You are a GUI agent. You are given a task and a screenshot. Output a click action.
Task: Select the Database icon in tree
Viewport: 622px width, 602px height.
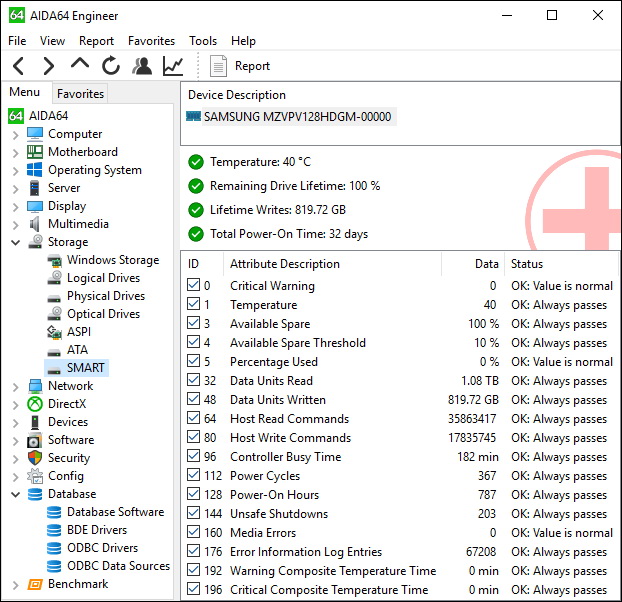[x=35, y=494]
